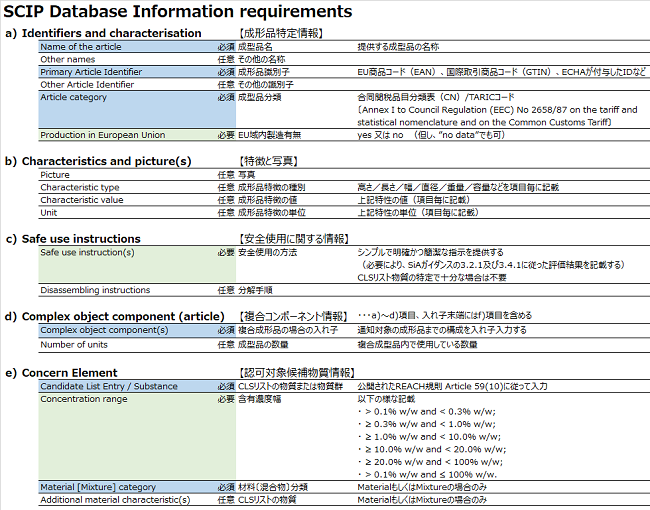Select the 'EU域内製造有無' cell
650x510 pixels.
269,135
